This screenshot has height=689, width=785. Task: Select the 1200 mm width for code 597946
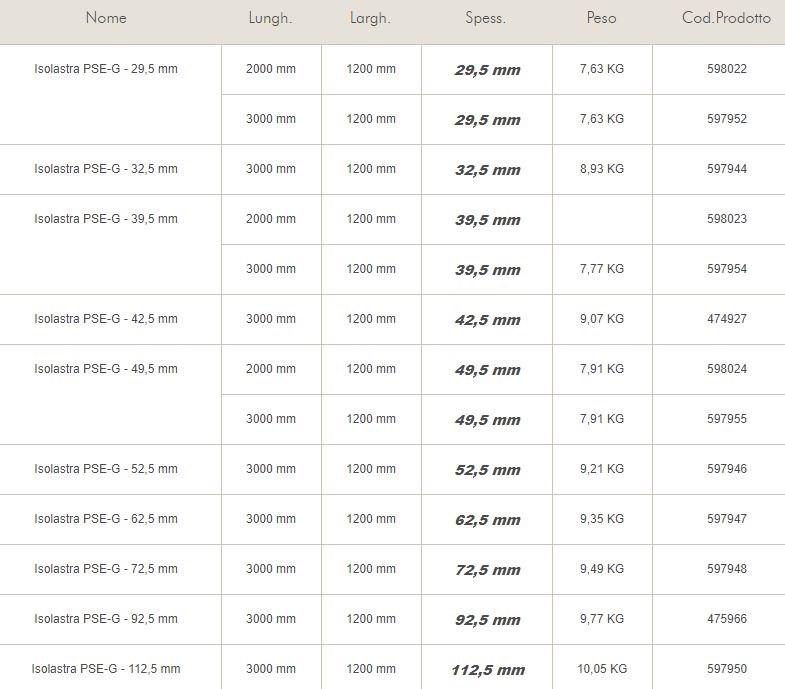(371, 469)
